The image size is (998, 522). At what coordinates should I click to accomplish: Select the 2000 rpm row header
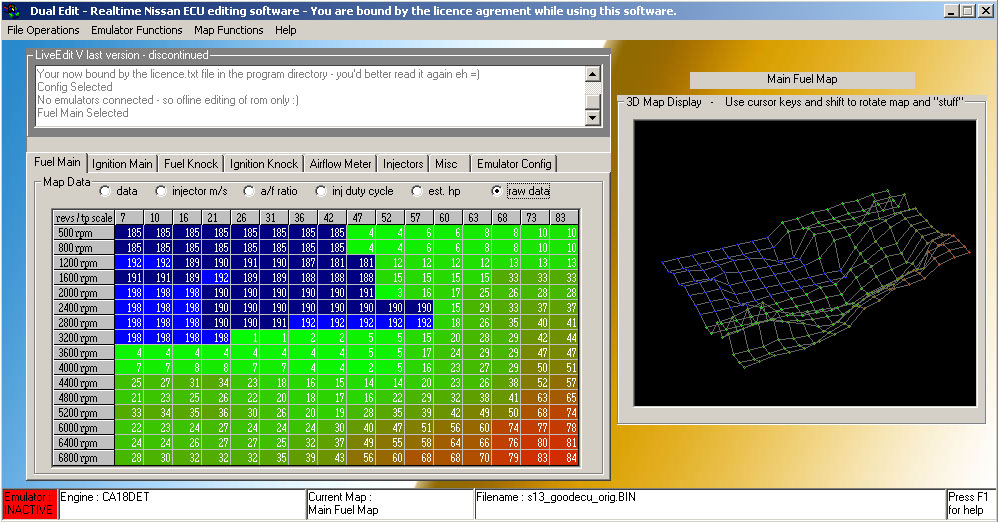[84, 293]
